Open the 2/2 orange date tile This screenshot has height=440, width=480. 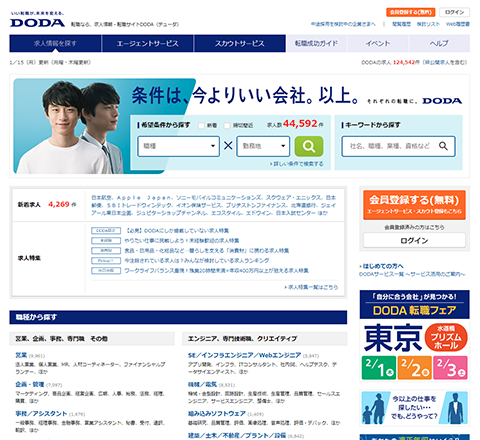point(415,368)
